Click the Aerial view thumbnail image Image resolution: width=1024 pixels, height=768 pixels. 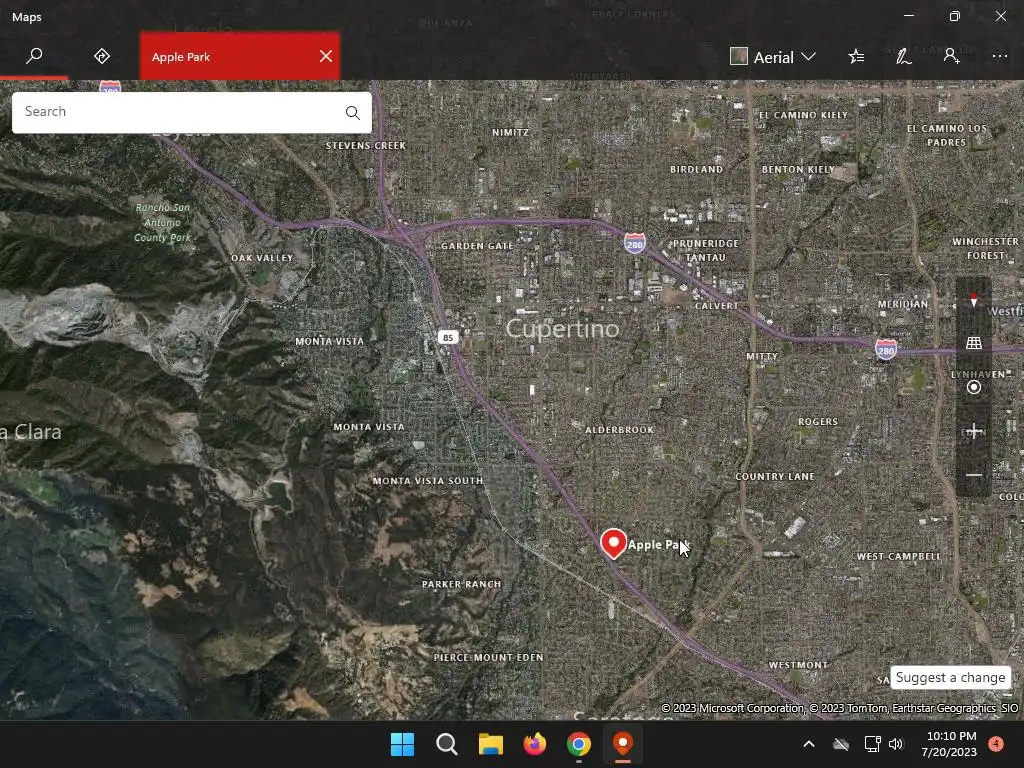[739, 56]
